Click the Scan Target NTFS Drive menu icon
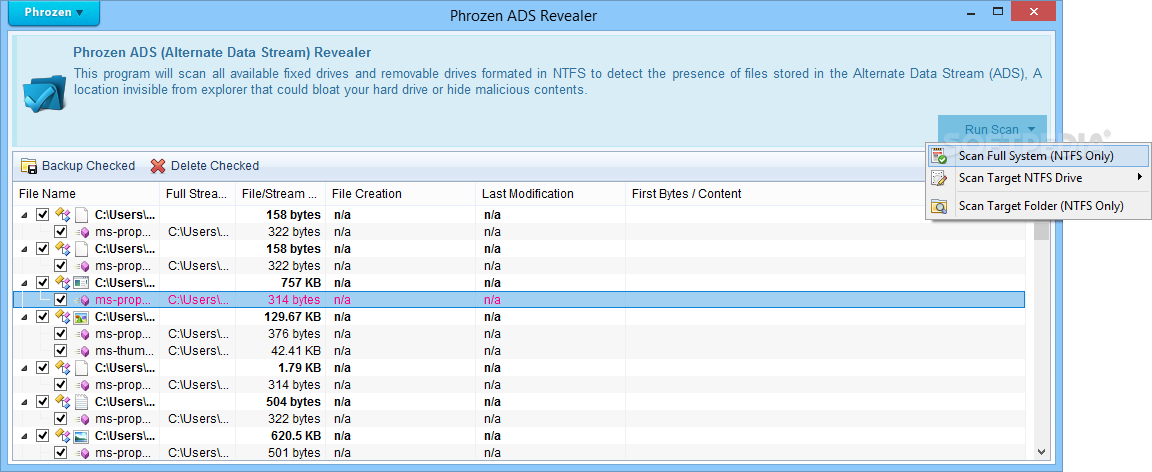1152x472 pixels. tap(939, 178)
